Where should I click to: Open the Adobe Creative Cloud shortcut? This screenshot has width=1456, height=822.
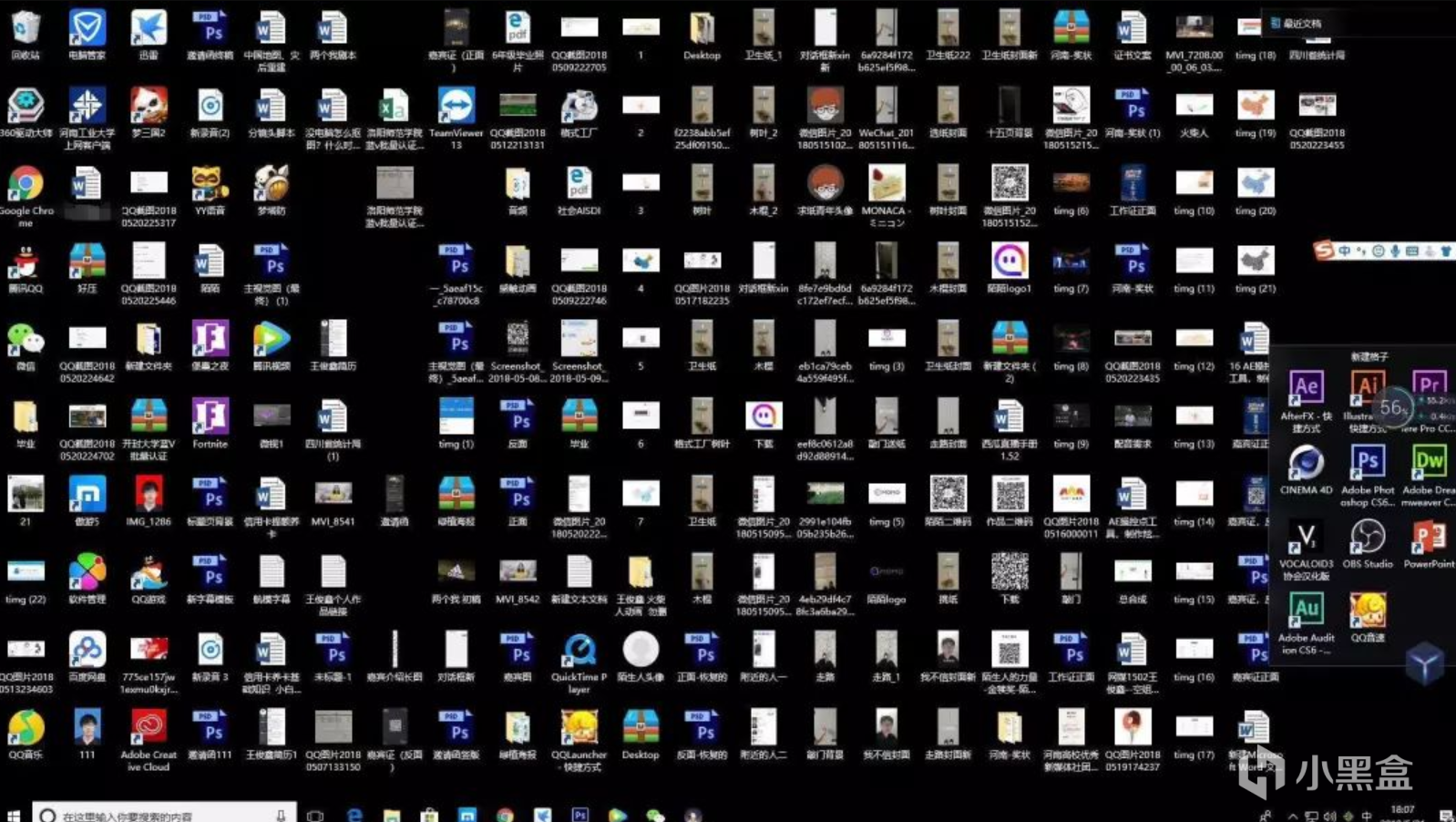[x=149, y=740]
